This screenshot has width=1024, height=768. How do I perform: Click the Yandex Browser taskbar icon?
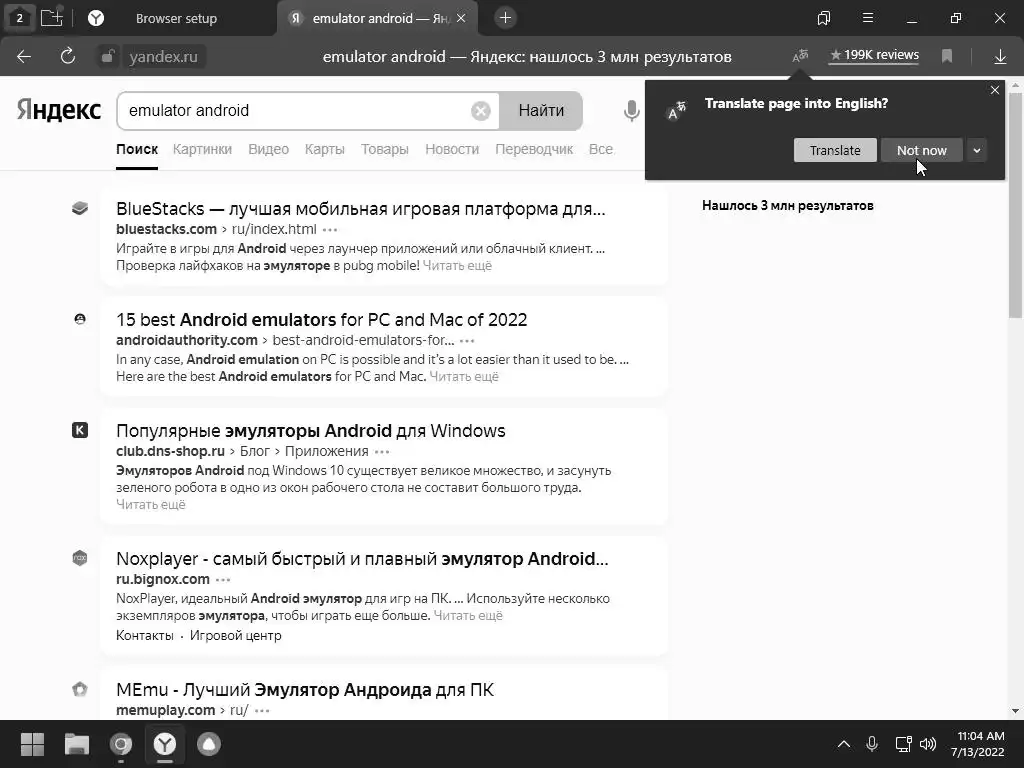tap(165, 744)
